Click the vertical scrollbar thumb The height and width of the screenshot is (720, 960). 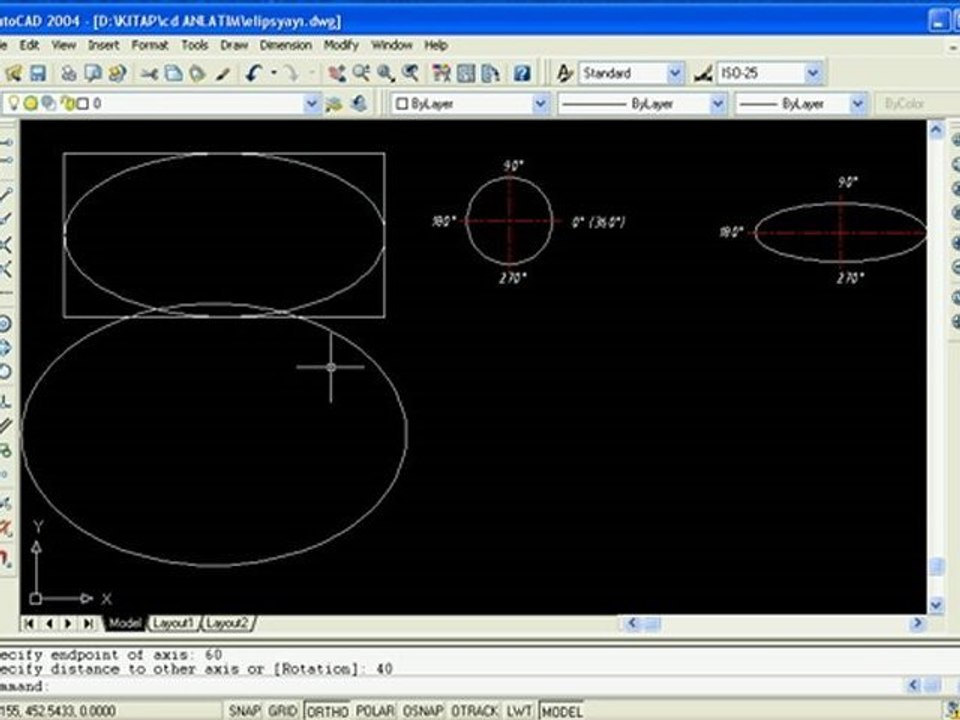(x=936, y=566)
